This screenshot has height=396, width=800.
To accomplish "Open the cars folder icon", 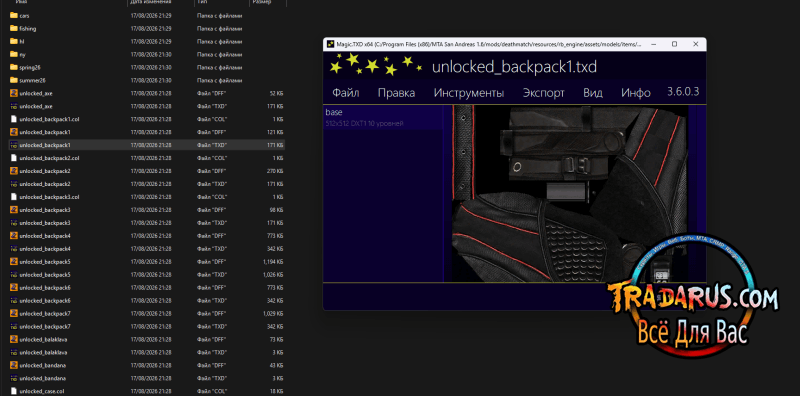I will [14, 15].
